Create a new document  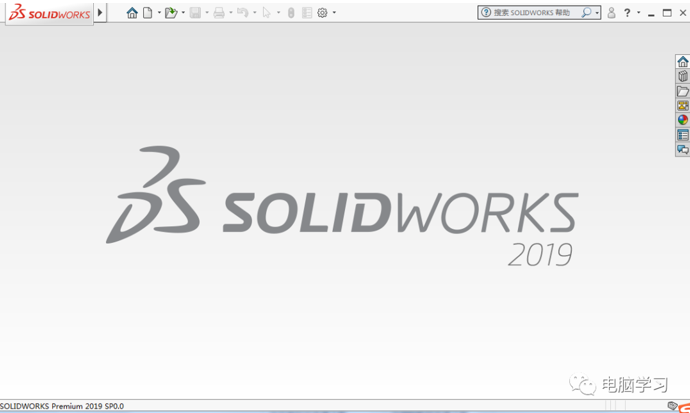click(148, 13)
